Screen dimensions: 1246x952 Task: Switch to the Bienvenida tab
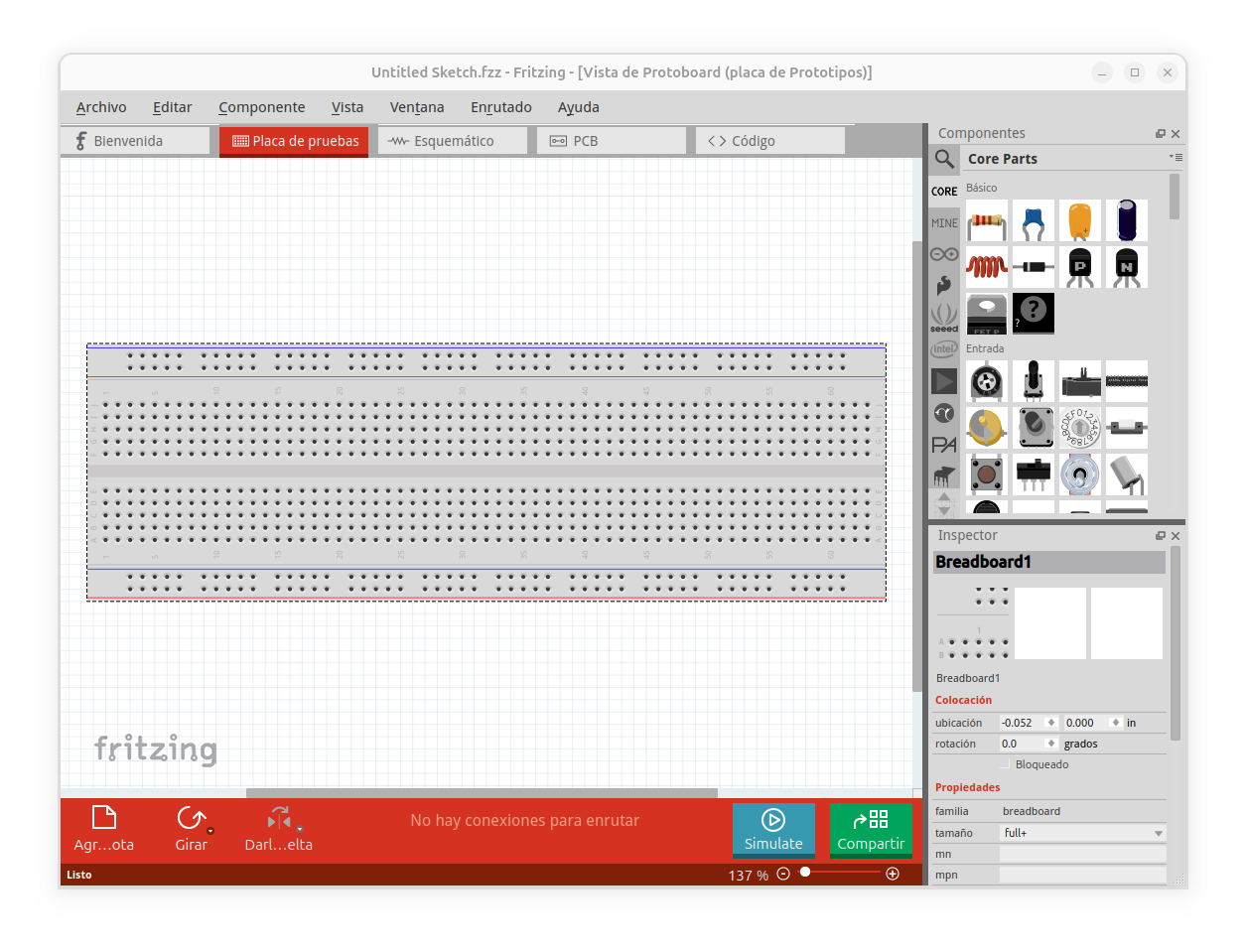135,141
